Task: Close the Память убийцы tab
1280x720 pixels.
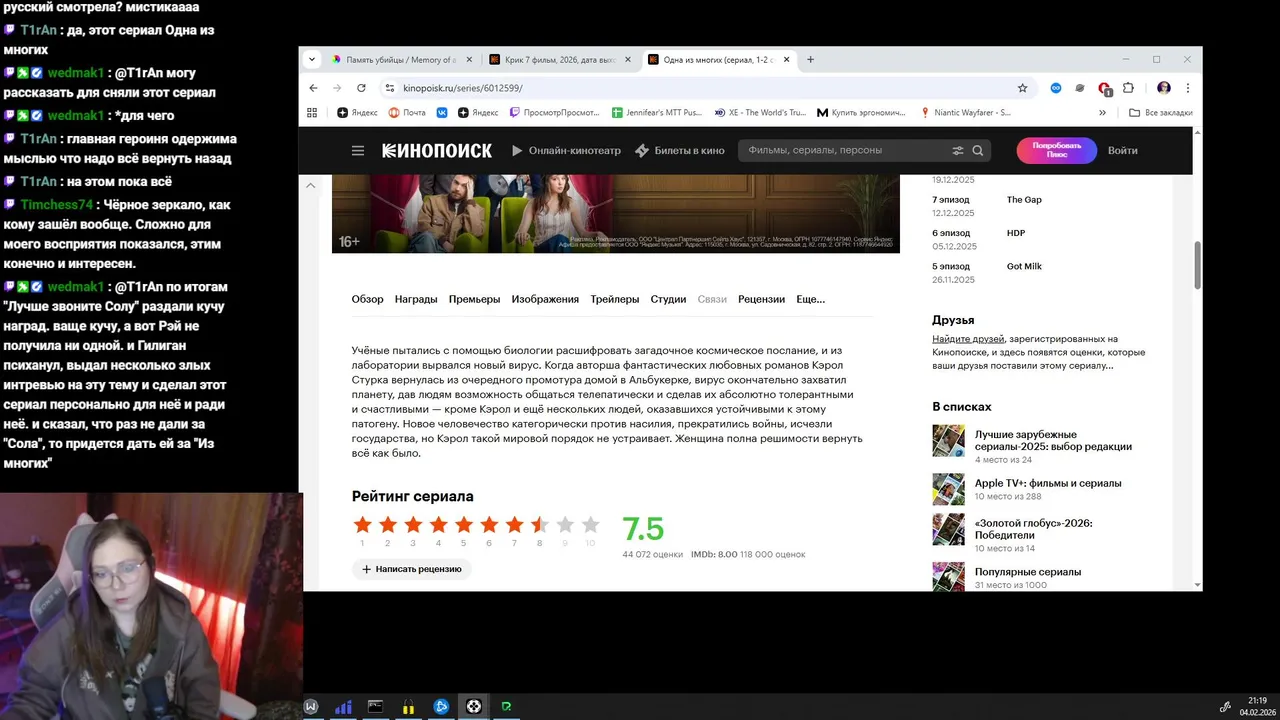Action: click(x=467, y=59)
